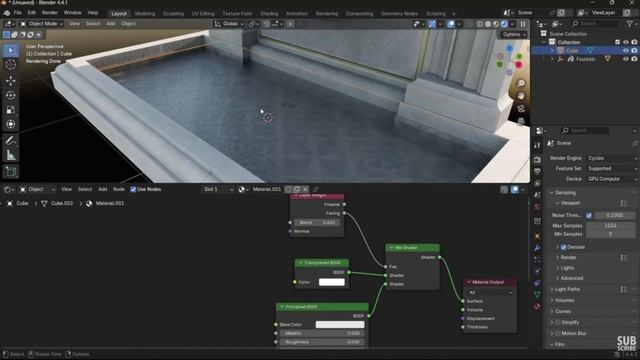Open the Global orientation dropdown

click(x=229, y=24)
